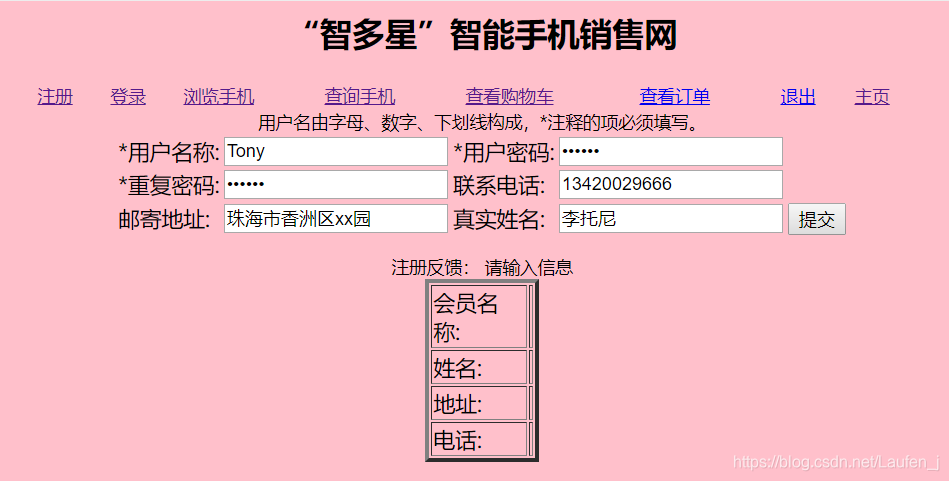
Task: Click the 提交 button
Action: 816,219
